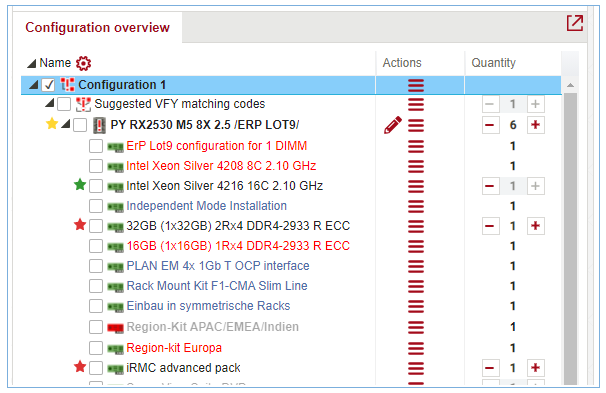Click yellow star beside PY RX2530 M5
606x393 pixels.
52,124
